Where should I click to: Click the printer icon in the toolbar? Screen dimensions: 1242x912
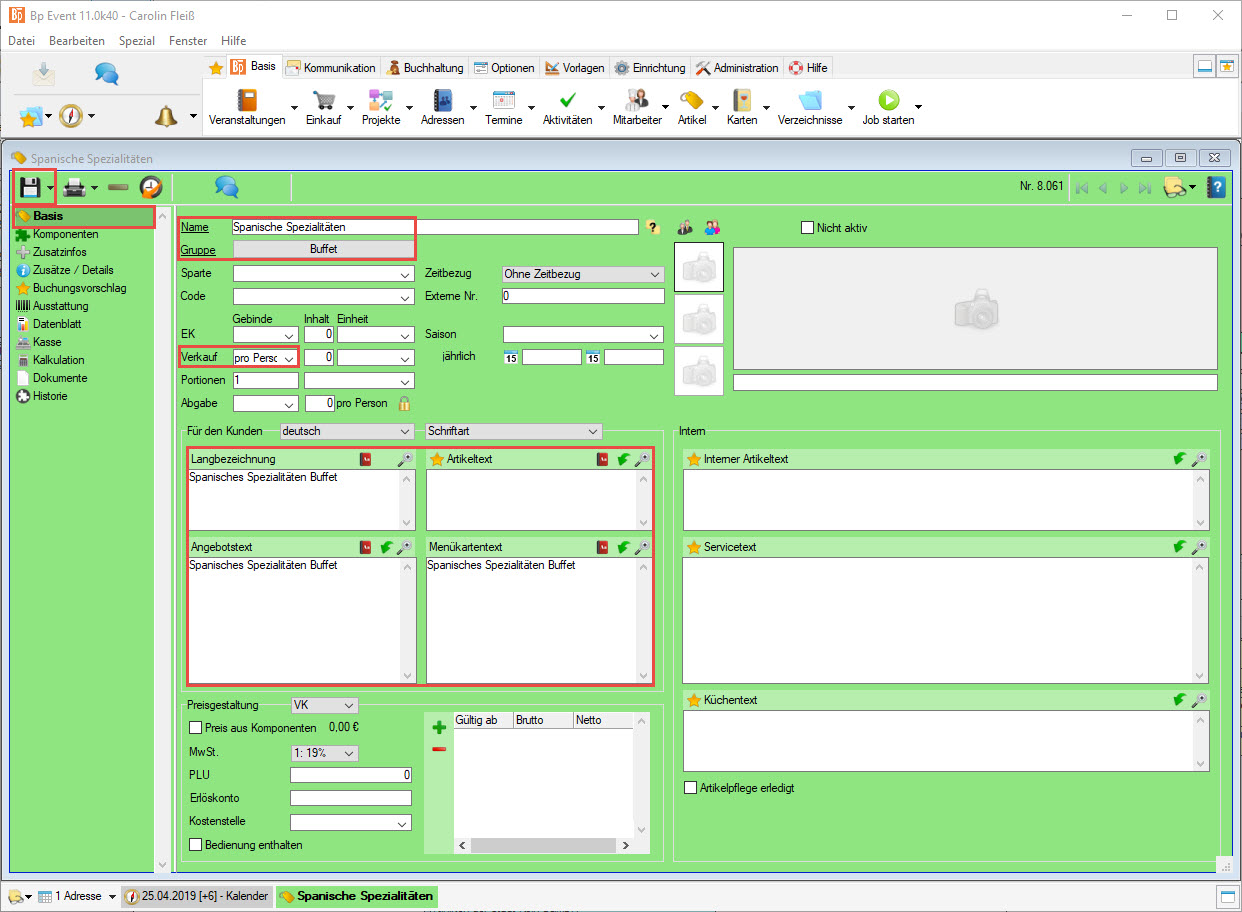tap(74, 187)
